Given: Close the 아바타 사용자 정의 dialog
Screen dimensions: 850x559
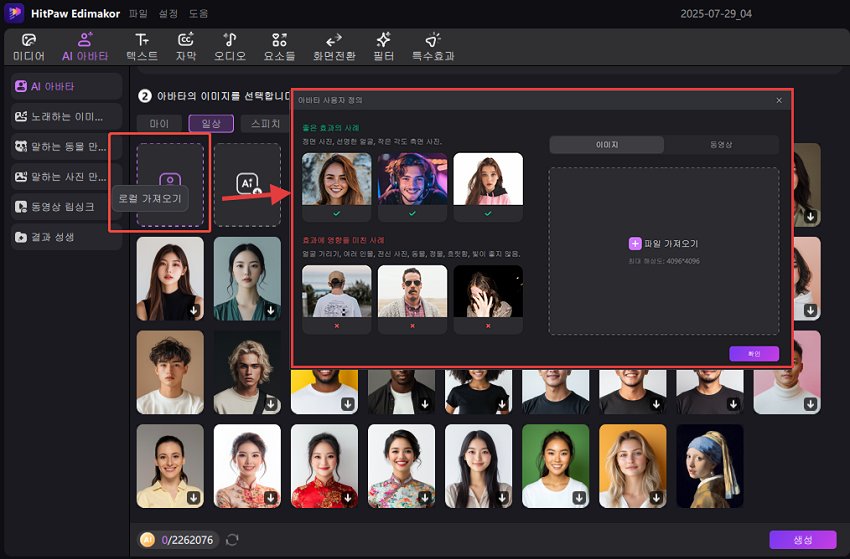Looking at the screenshot, I should click(779, 100).
